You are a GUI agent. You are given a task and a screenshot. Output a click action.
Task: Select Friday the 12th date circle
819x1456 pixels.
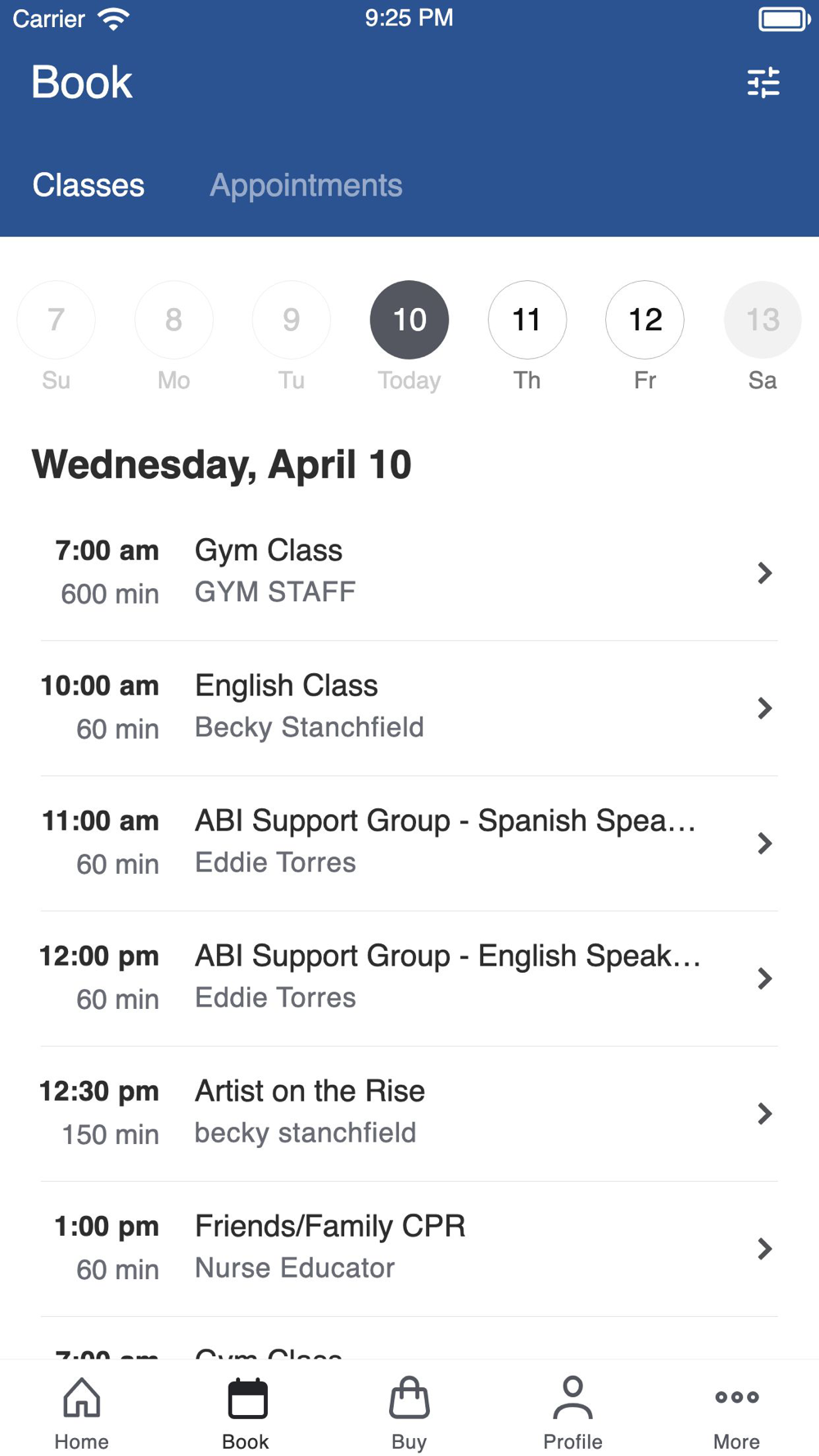click(645, 319)
